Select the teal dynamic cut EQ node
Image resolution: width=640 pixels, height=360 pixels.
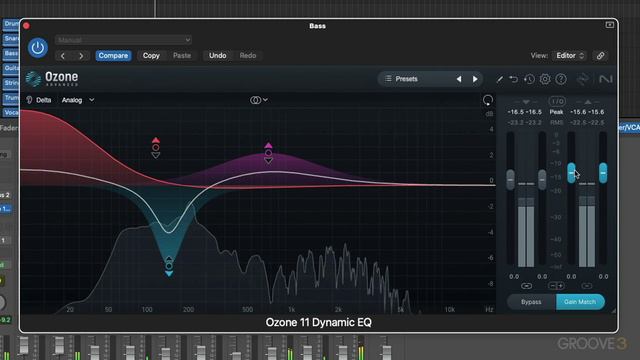(169, 266)
